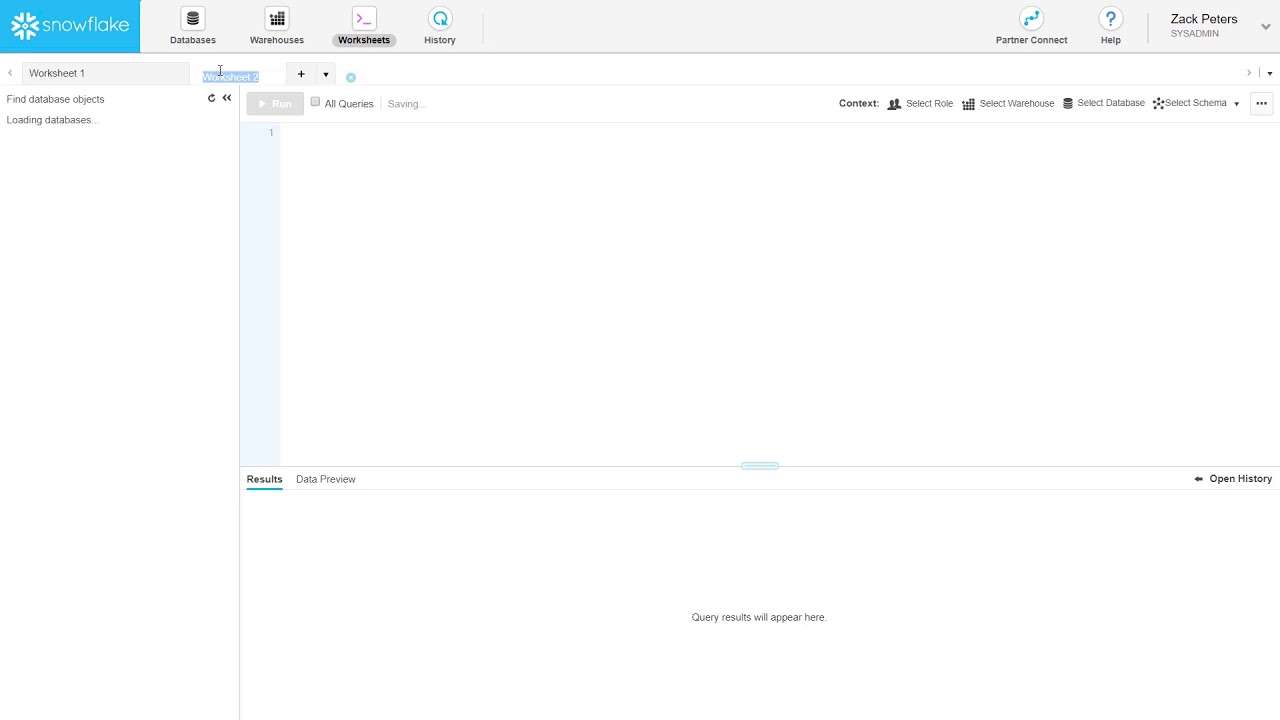1280x720 pixels.
Task: Open Partner Connect
Action: click(1031, 27)
